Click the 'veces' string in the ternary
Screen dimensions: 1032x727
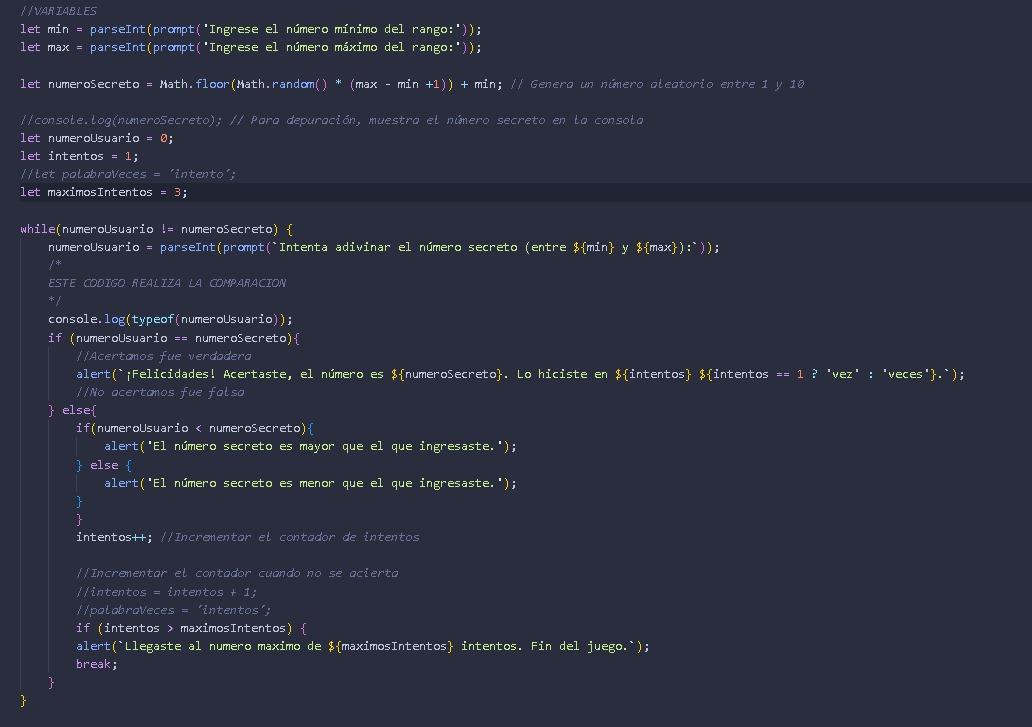tap(905, 374)
